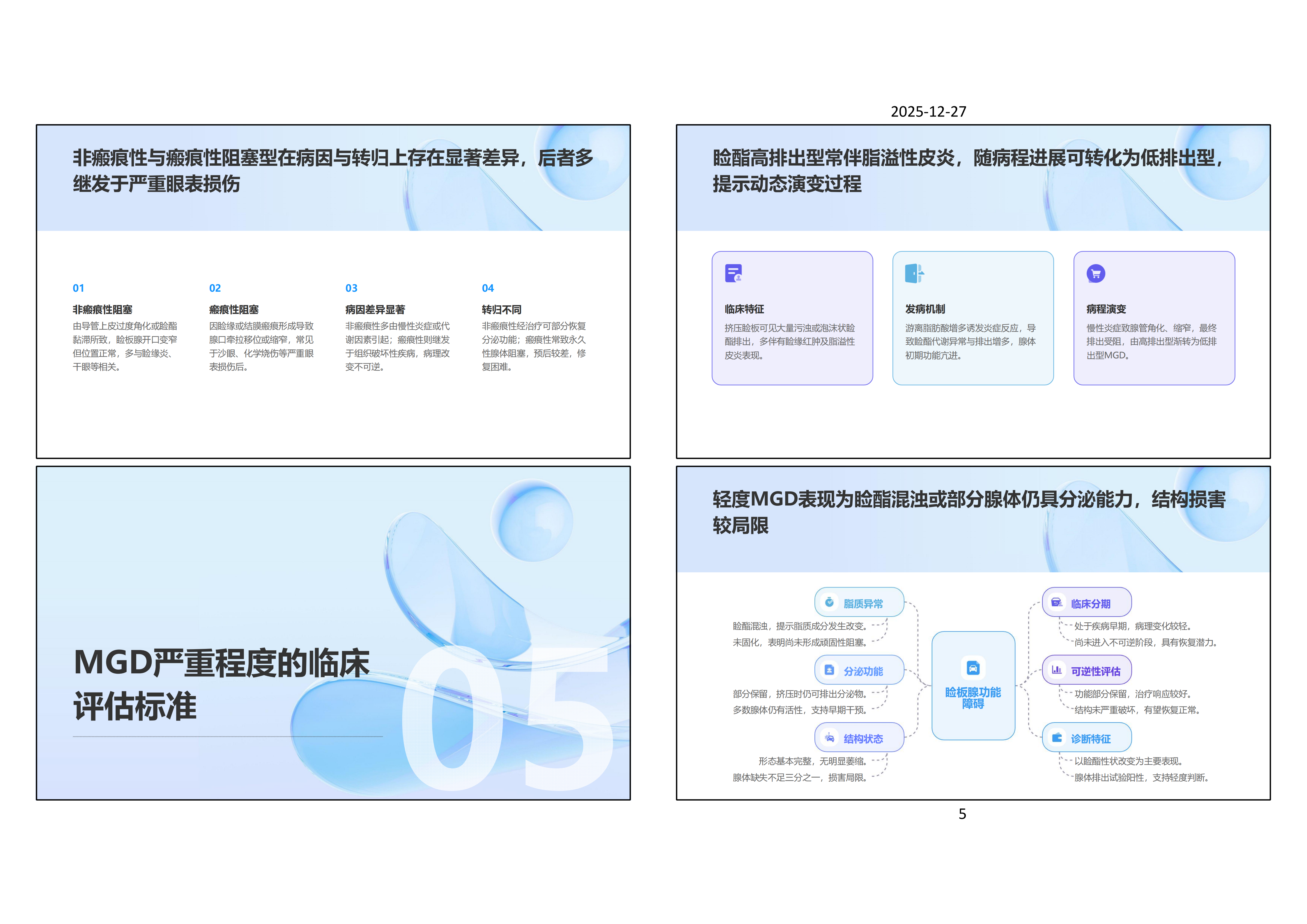
Task: Click the stamp icon beside 临床分期
Action: click(1057, 602)
